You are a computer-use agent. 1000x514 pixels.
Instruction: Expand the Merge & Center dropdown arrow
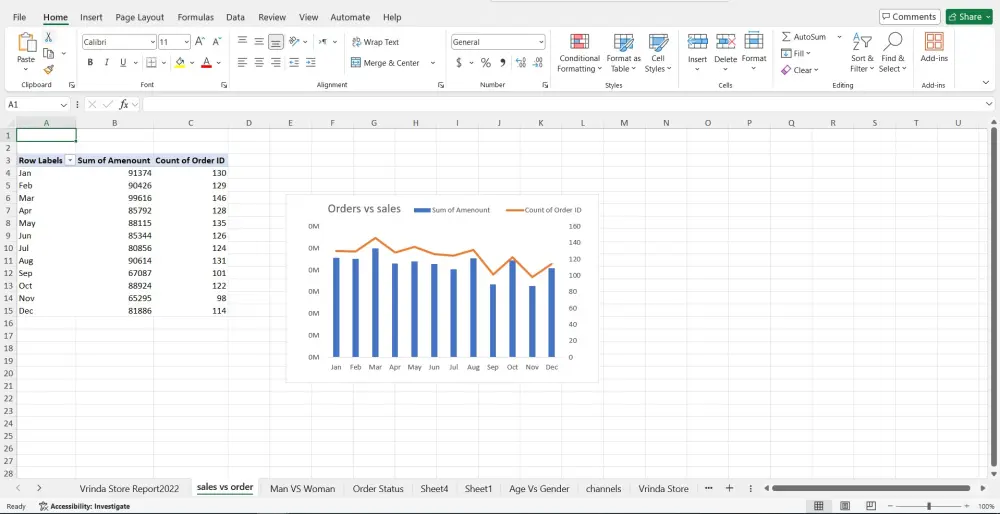tap(433, 62)
